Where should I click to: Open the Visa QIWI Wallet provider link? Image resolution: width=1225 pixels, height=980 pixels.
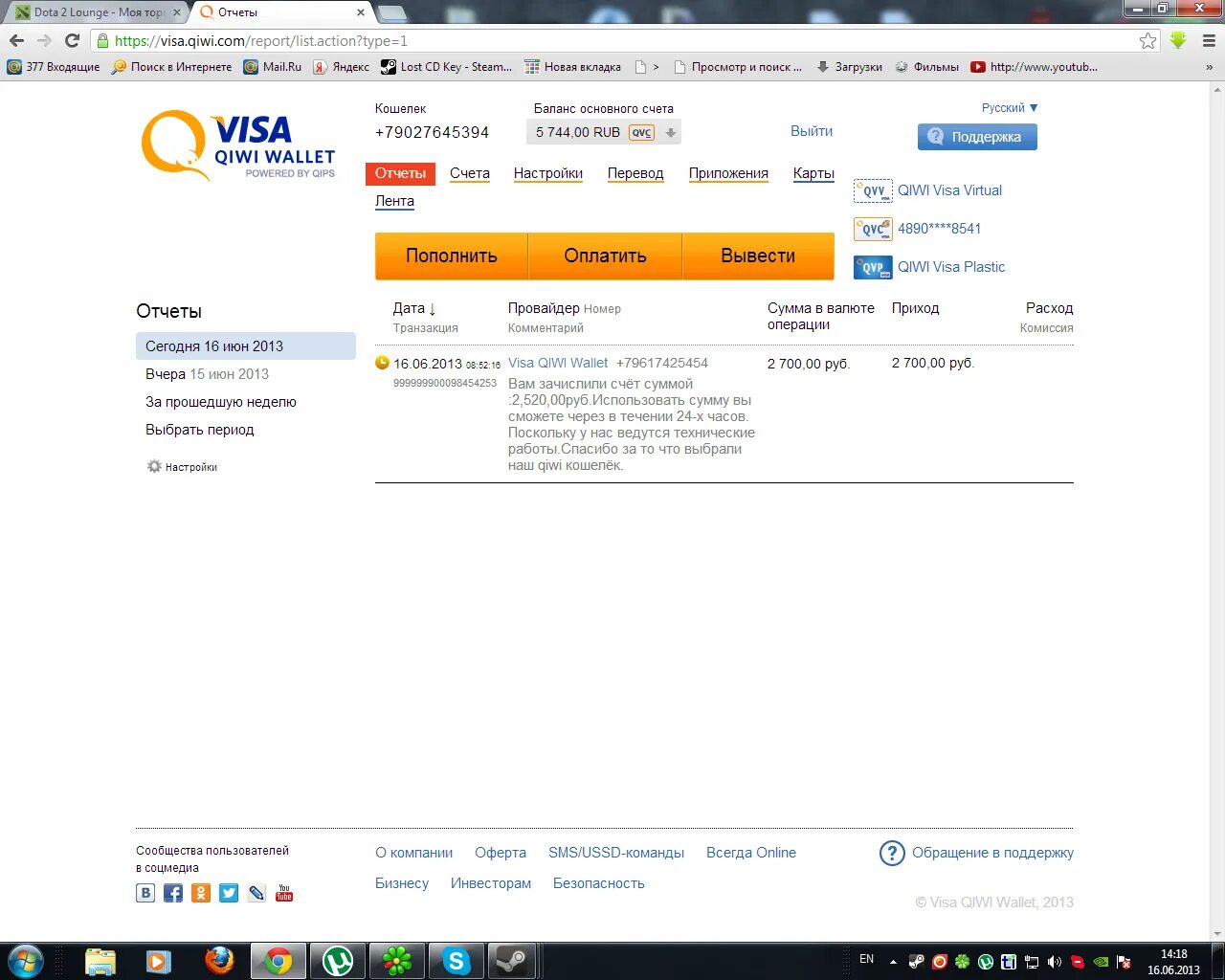pos(558,363)
